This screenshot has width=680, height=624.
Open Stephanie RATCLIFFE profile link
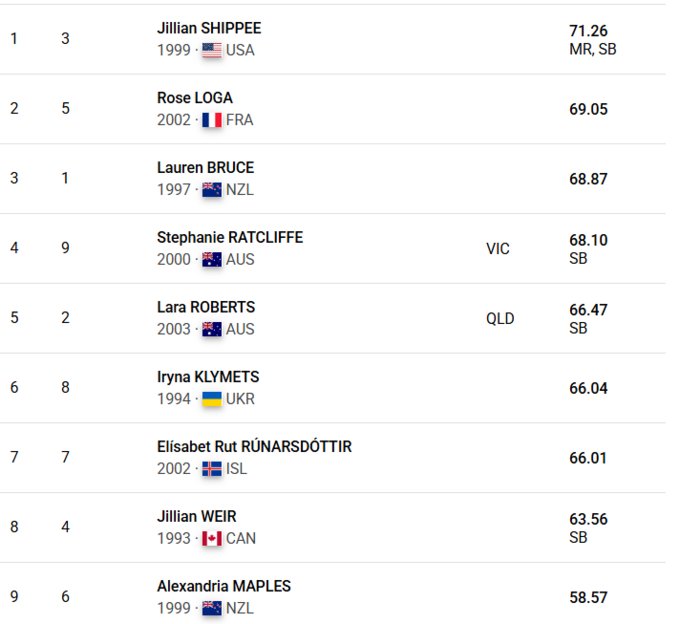(x=230, y=237)
